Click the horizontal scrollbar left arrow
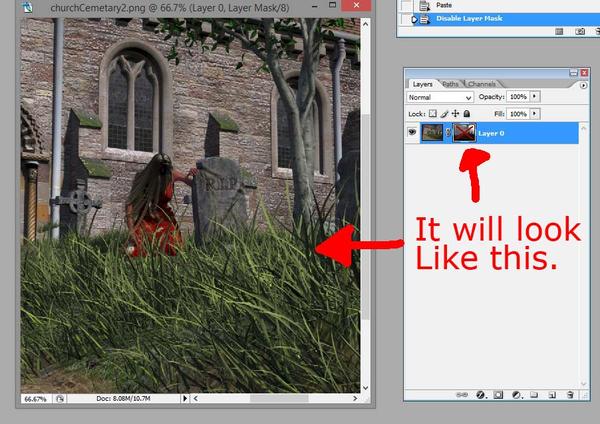 (196, 399)
